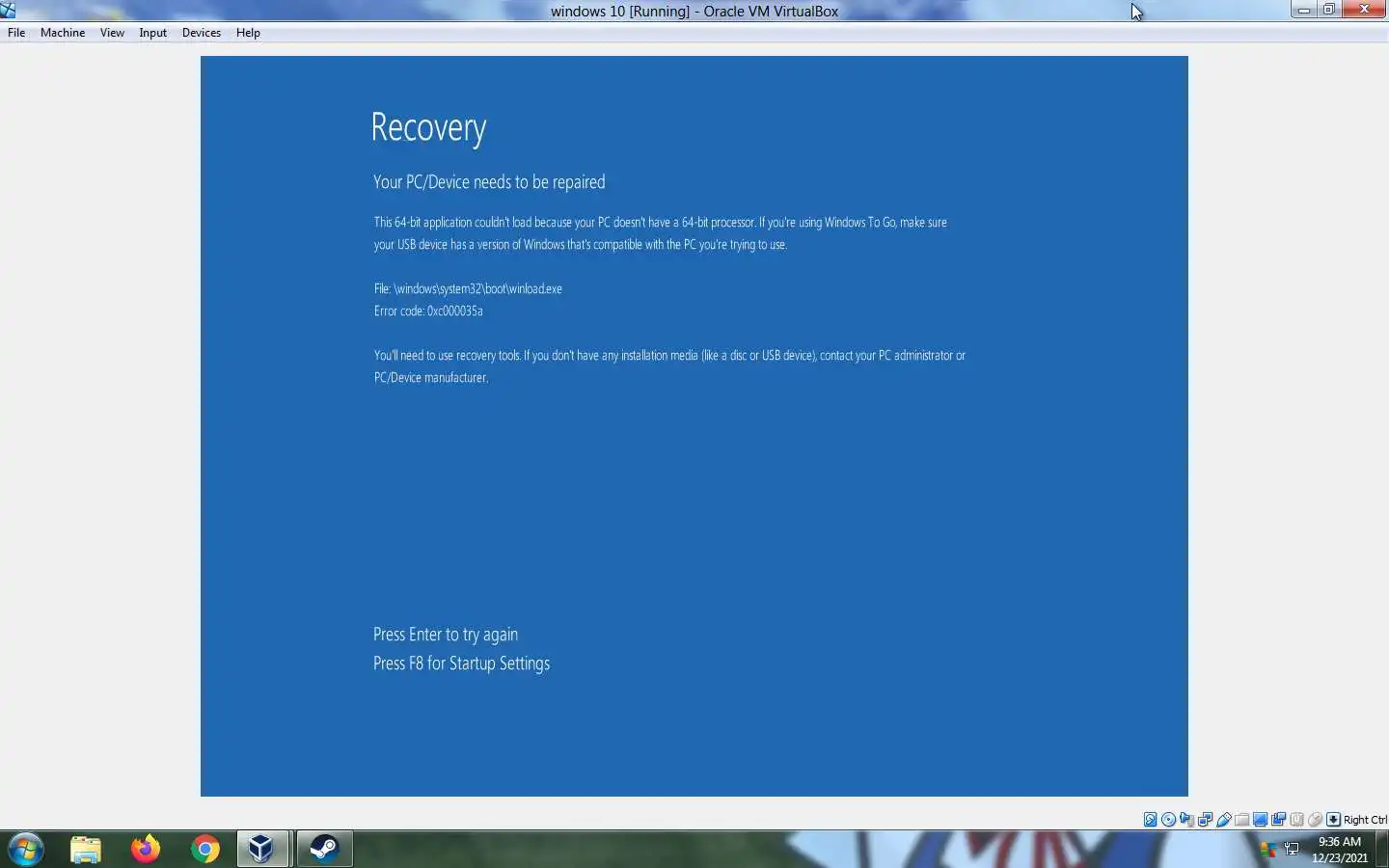Click the USB devices indicator icon
Viewport: 1389px width, 868px height.
click(1224, 820)
